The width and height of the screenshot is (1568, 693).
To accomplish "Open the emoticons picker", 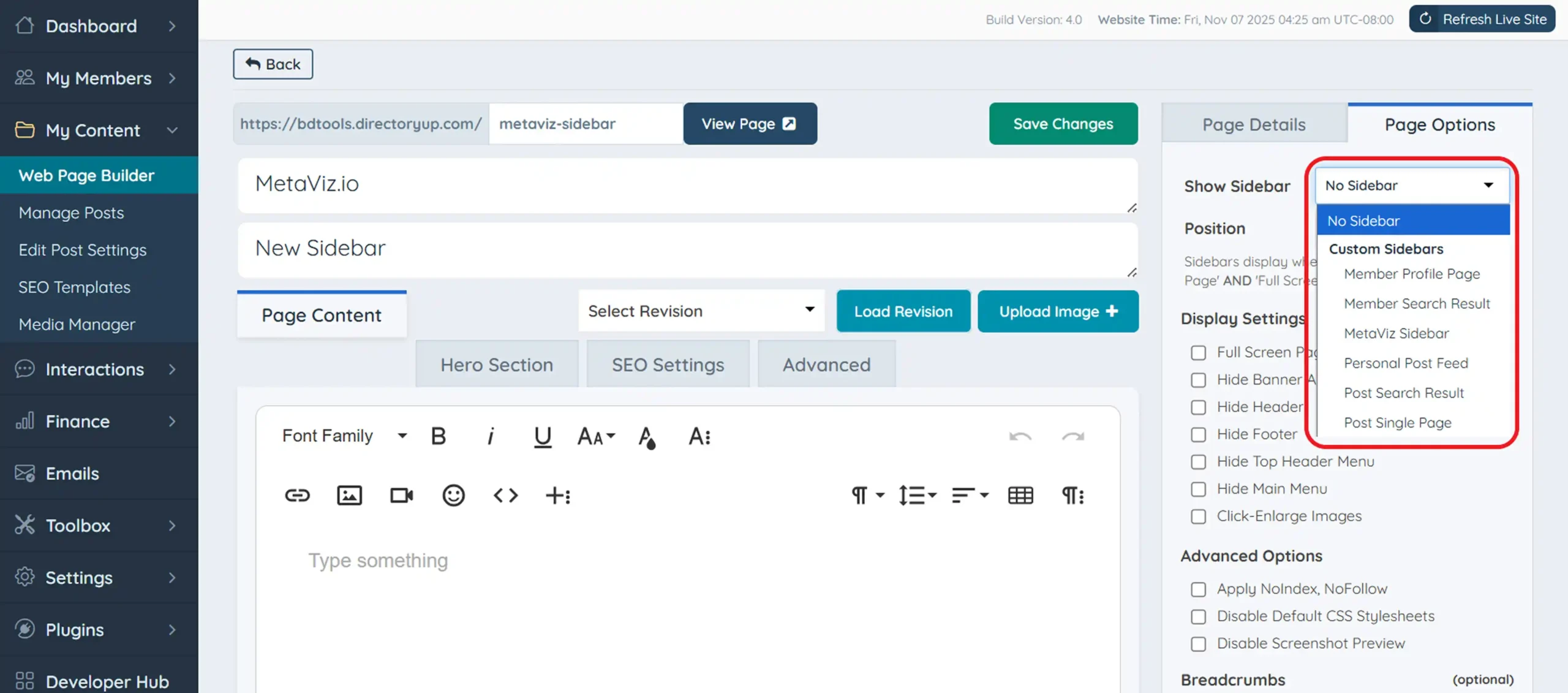I will pos(453,495).
